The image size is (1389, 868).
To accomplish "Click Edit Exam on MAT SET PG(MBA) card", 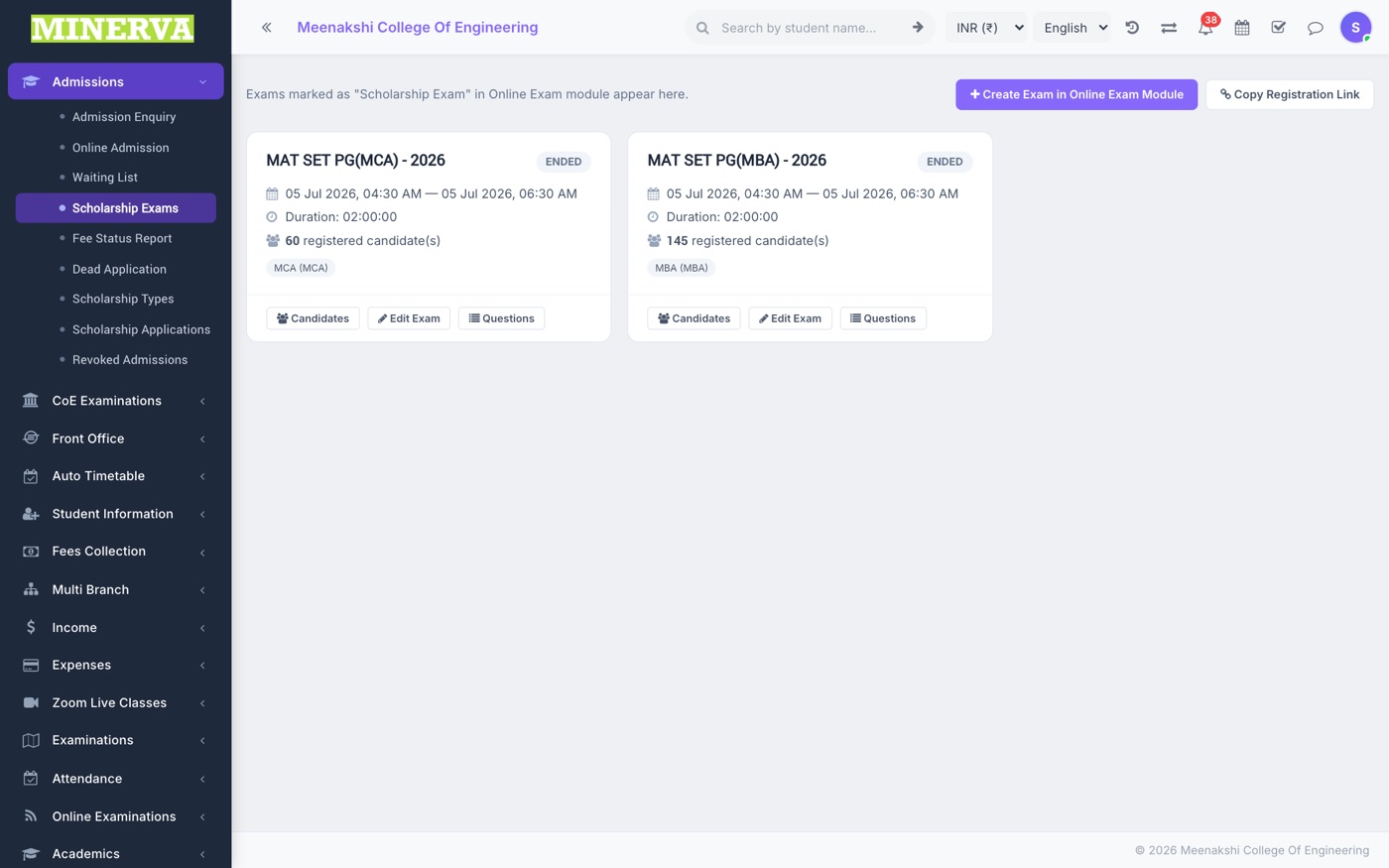I will (x=790, y=318).
